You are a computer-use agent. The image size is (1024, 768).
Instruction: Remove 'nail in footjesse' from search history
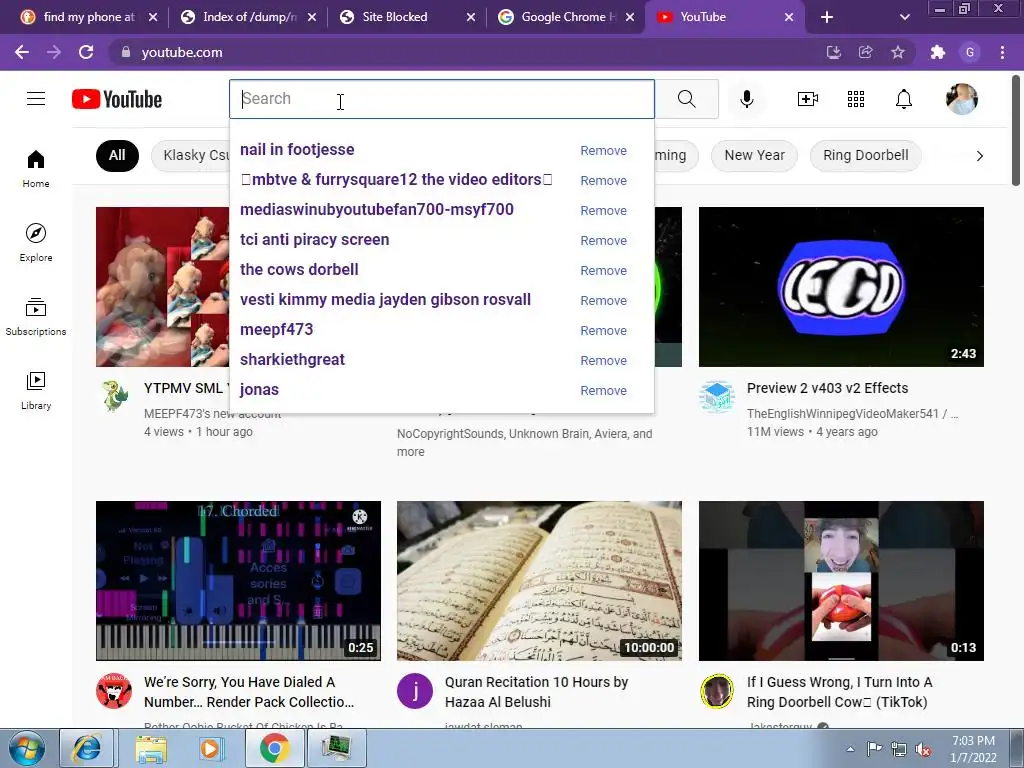[603, 150]
